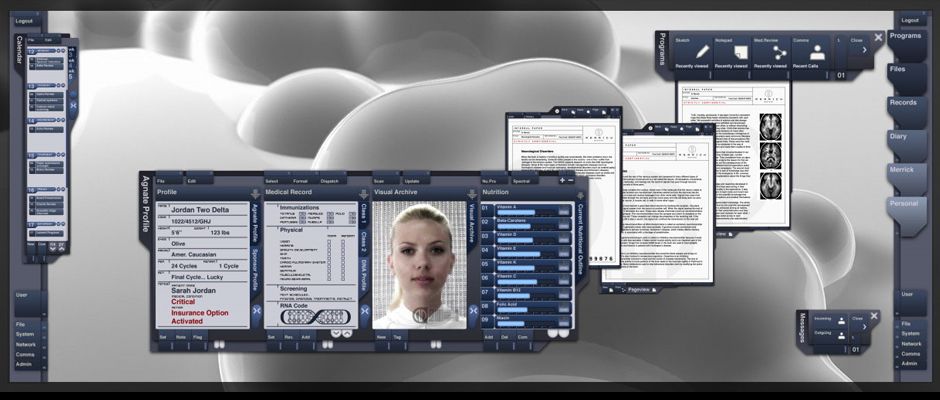Click the down chevron at Calendar bottom
Image resolution: width=940 pixels, height=400 pixels.
(x=53, y=246)
